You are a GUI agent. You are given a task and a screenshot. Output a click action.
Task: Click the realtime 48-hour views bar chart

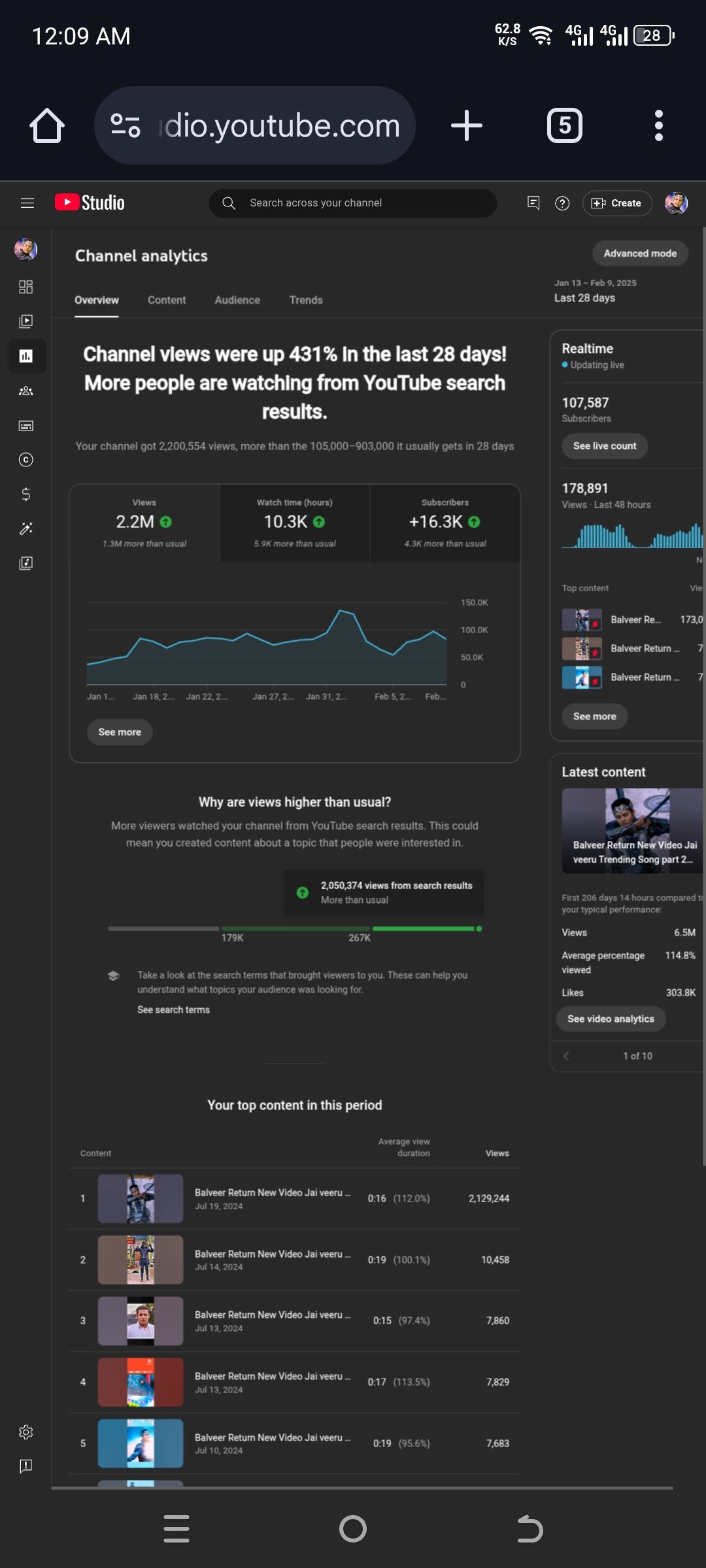(632, 536)
